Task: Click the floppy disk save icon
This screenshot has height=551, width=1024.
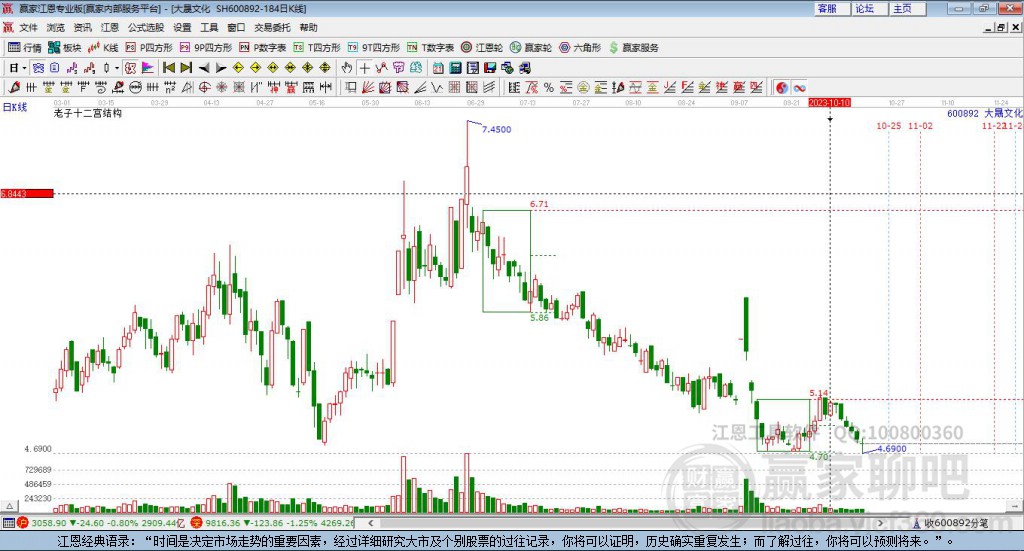Action: [x=490, y=68]
